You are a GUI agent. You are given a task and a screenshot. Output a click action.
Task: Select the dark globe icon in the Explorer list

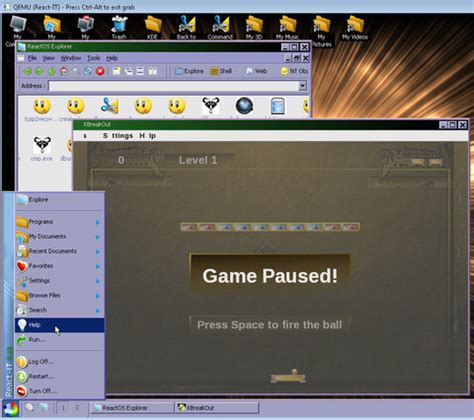[x=244, y=106]
